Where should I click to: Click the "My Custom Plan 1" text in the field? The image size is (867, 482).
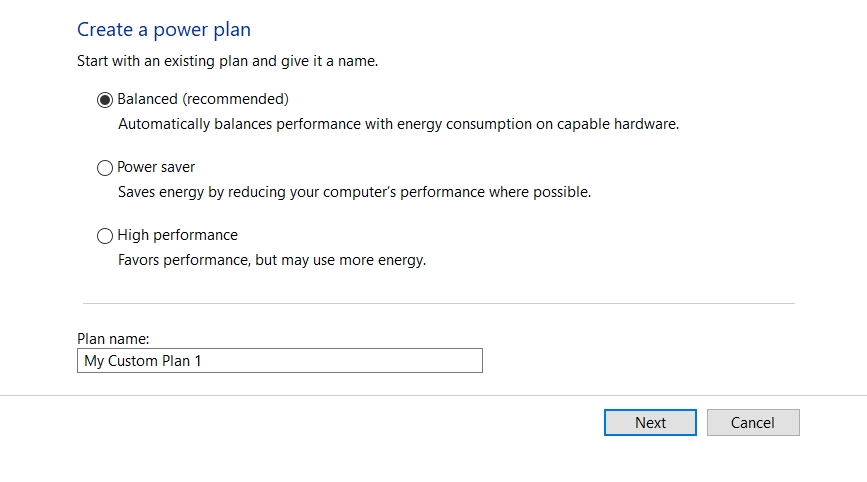pyautogui.click(x=143, y=361)
